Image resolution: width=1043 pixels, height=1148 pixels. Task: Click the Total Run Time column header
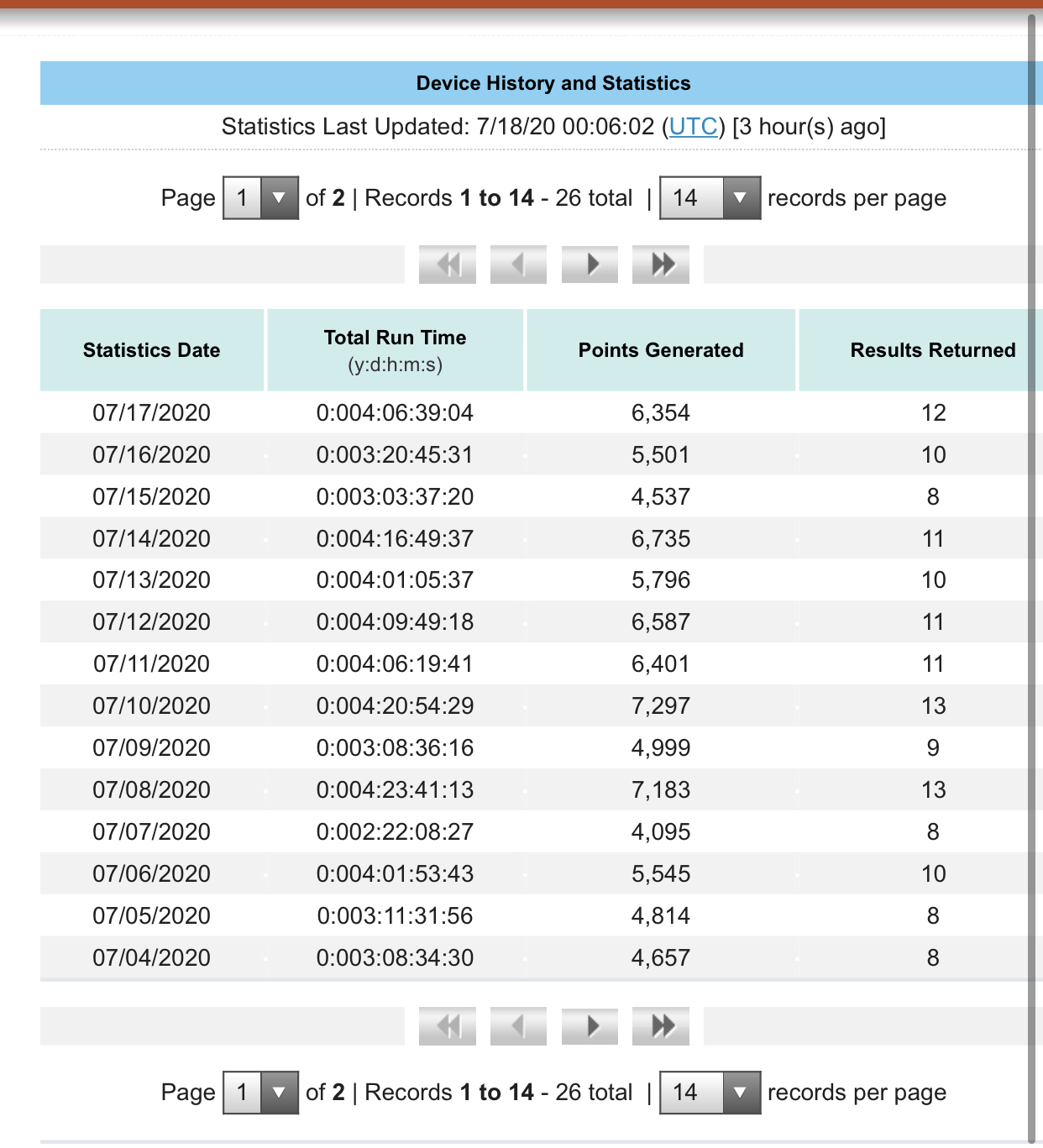(x=395, y=349)
